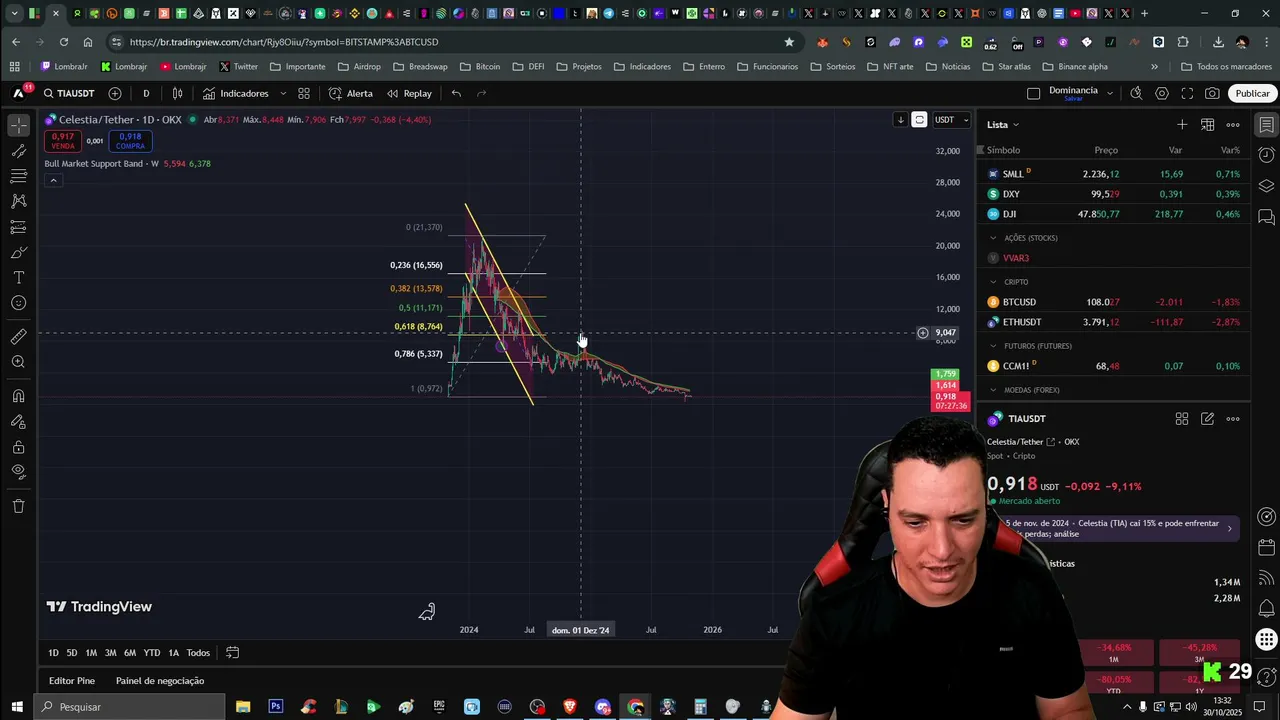Add a symbol to the watchlist
The image size is (1280, 720).
coord(1182,125)
